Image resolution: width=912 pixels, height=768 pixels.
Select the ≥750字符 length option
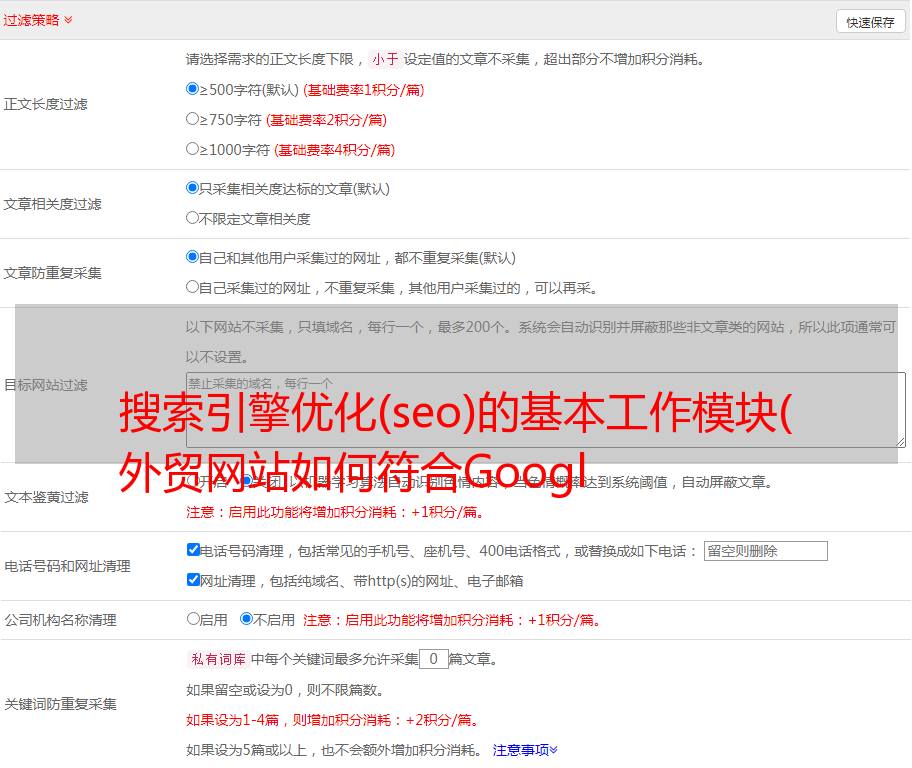coord(193,119)
